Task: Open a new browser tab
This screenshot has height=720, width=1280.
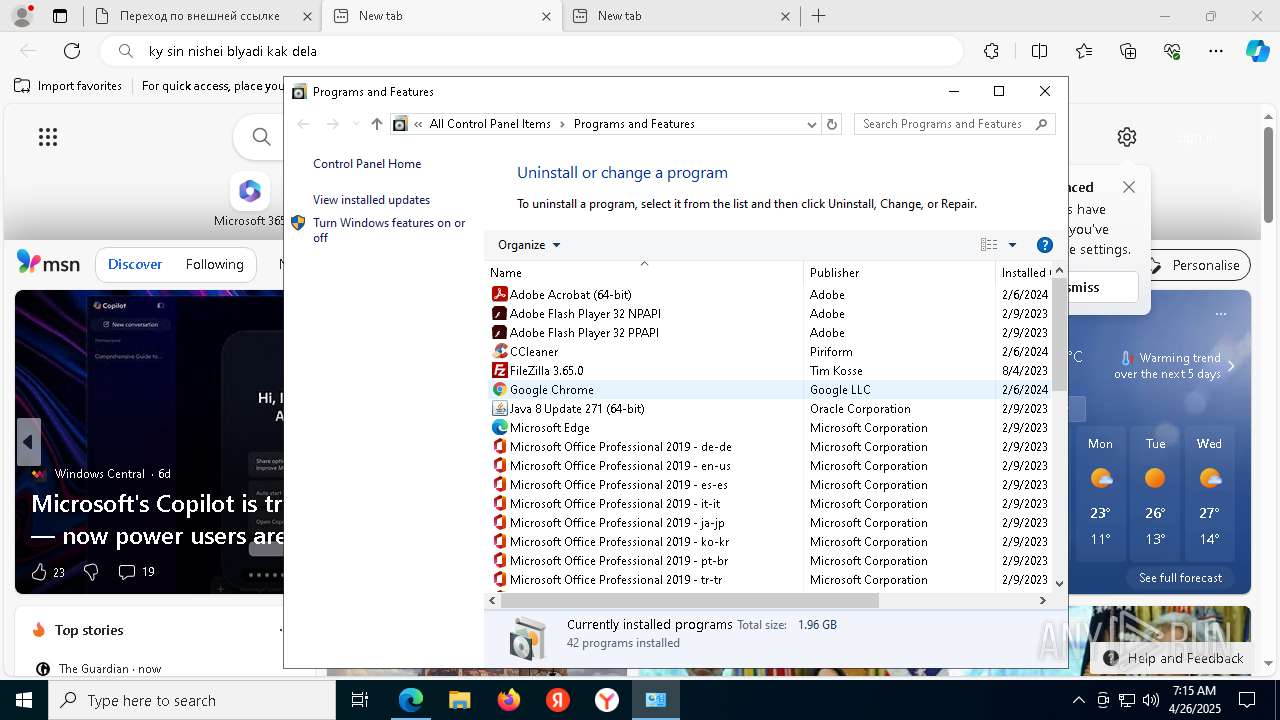Action: [819, 16]
